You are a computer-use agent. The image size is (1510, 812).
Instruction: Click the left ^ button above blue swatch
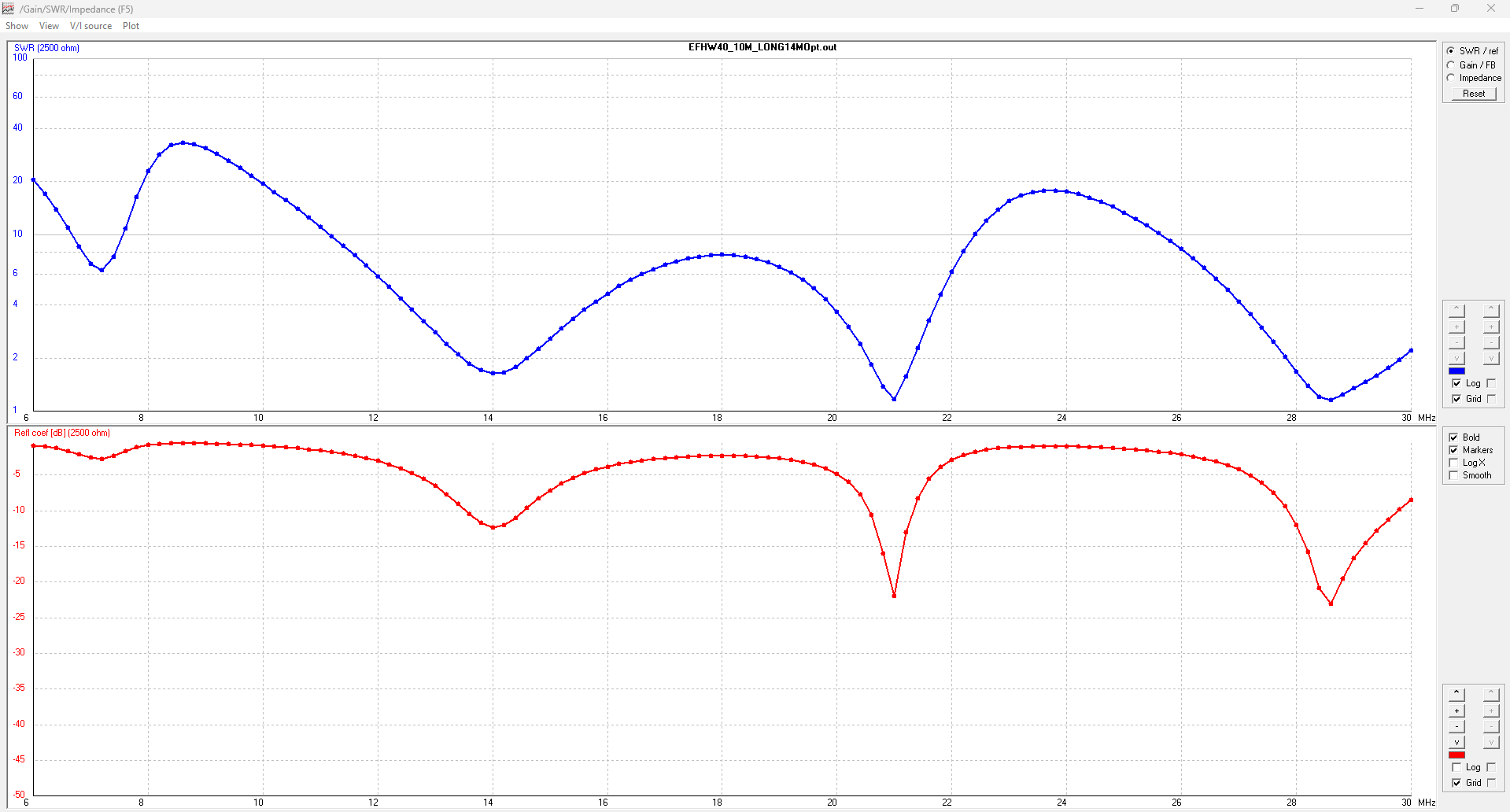[x=1456, y=311]
